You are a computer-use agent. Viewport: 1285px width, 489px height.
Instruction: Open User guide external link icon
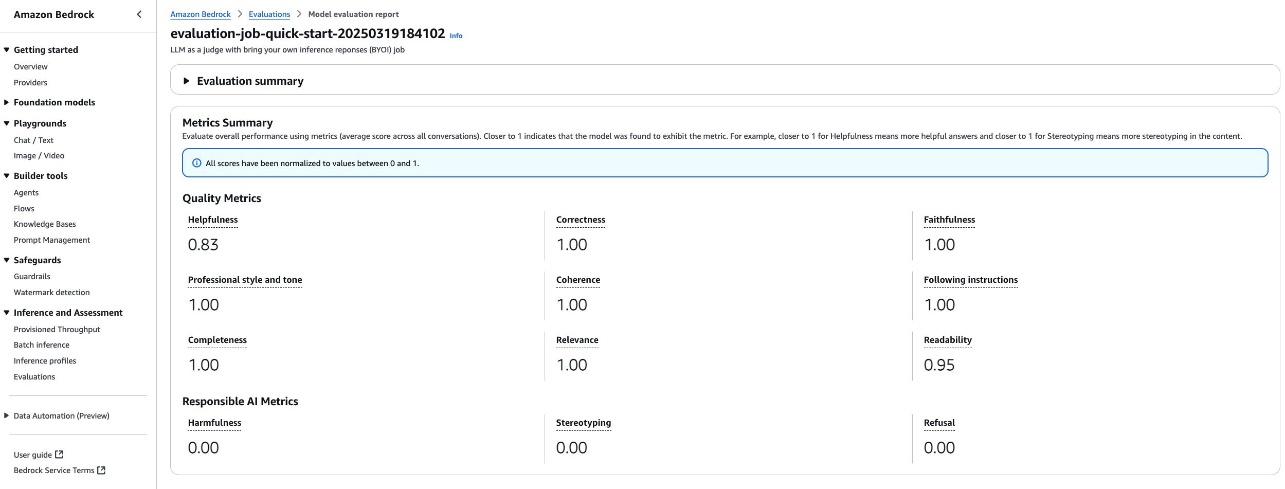click(x=59, y=454)
